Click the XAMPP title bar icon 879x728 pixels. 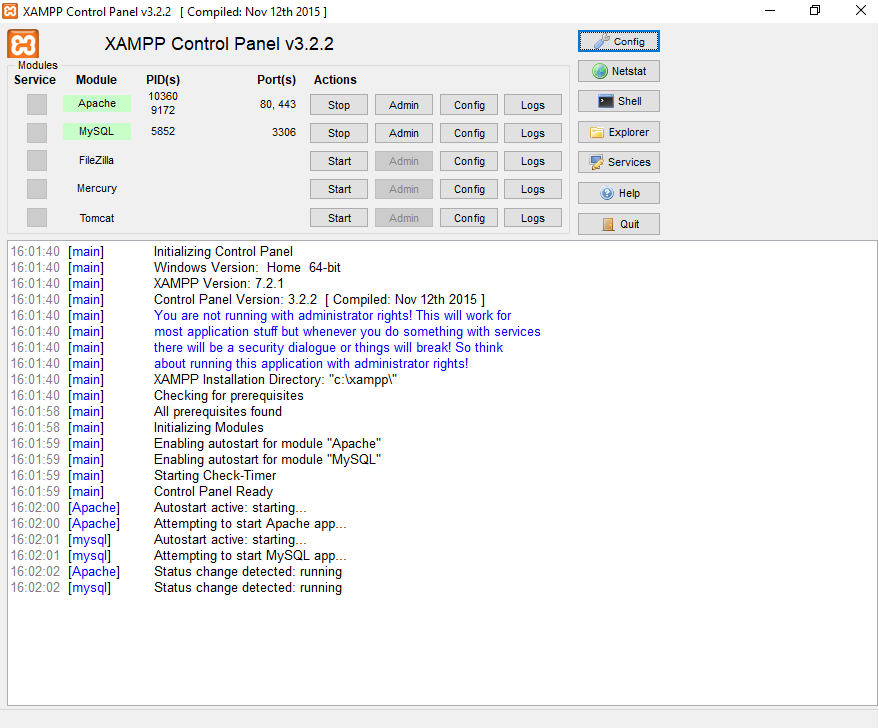point(10,11)
